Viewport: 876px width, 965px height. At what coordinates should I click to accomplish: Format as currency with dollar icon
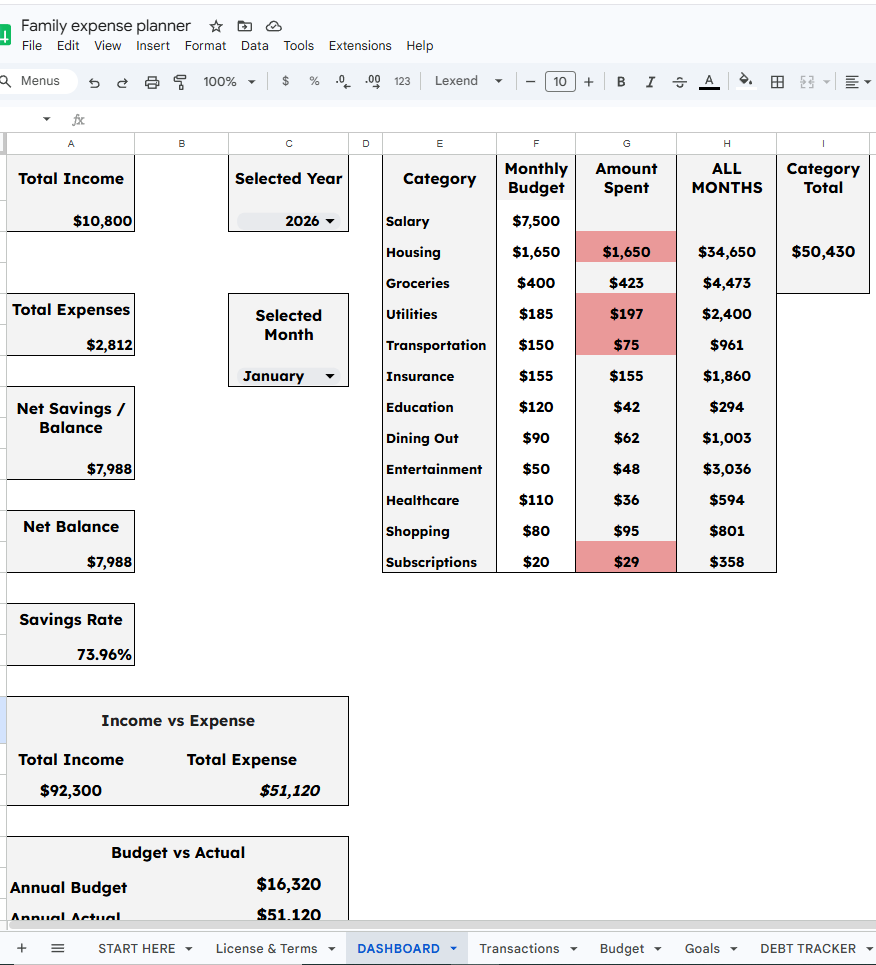[x=285, y=81]
